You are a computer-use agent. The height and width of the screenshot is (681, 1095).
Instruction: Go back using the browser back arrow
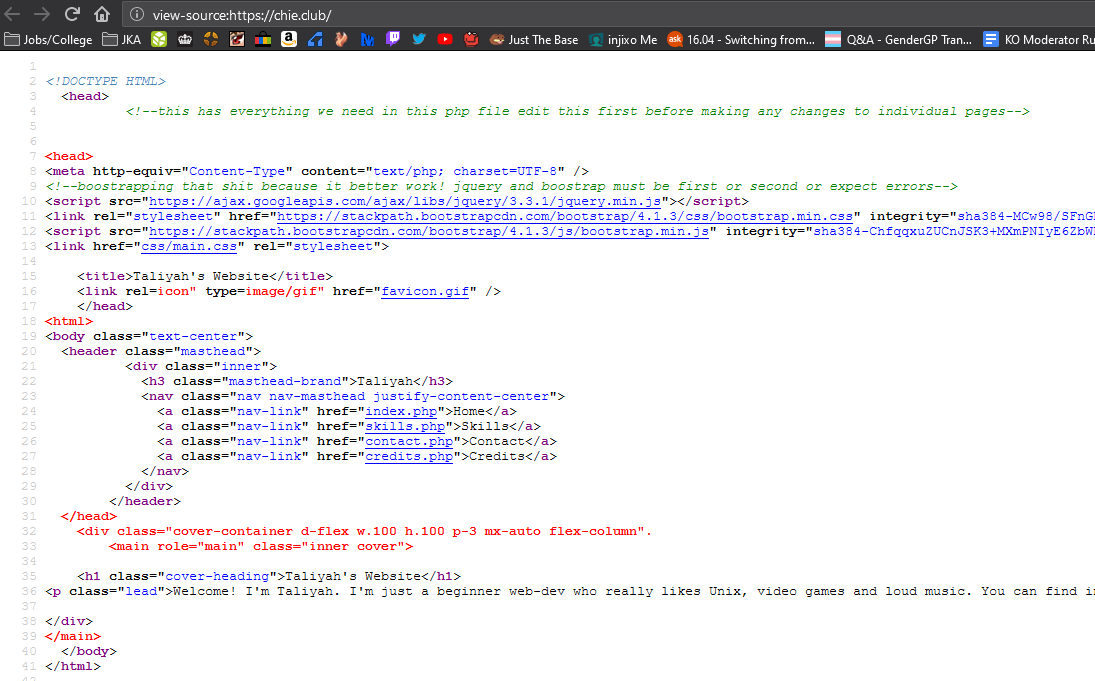click(13, 14)
